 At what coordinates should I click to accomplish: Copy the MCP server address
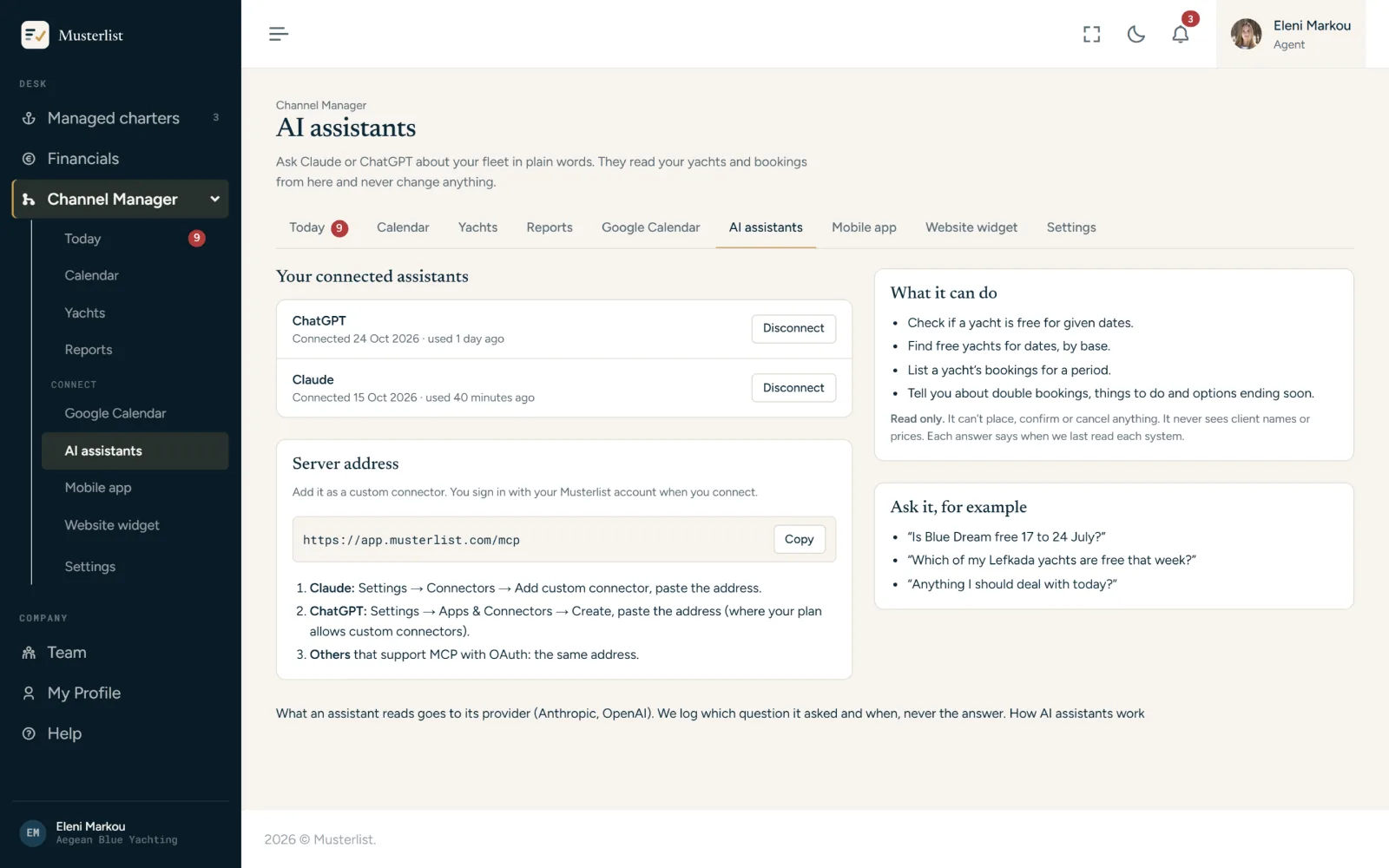[799, 540]
